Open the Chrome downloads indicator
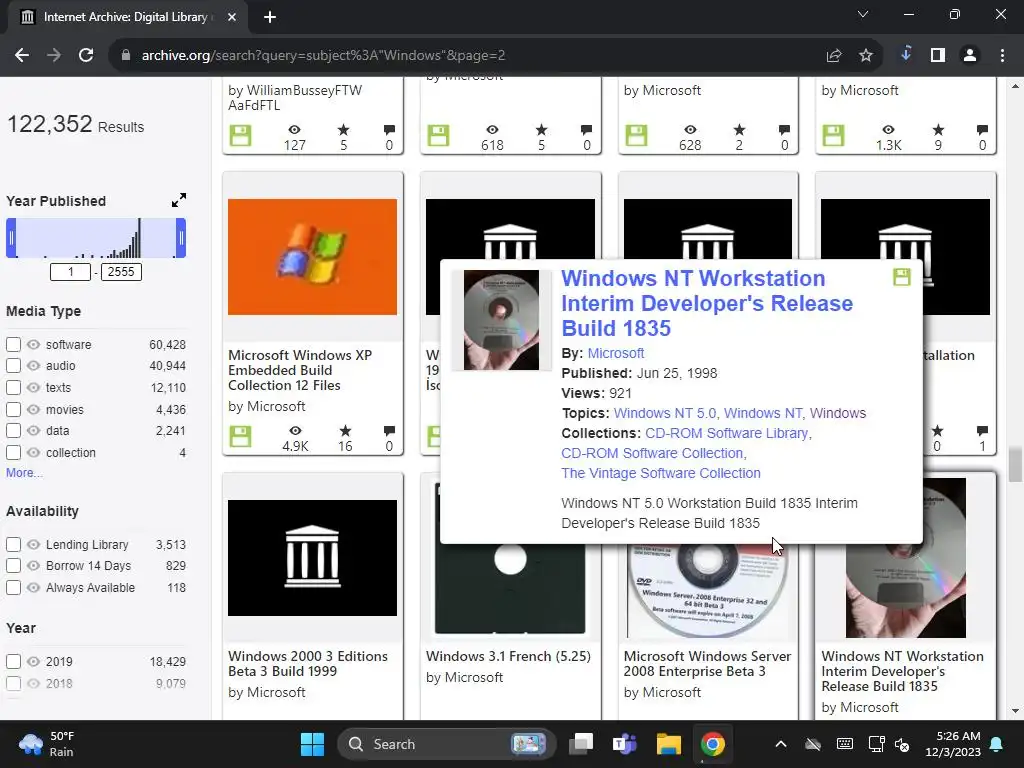 click(906, 54)
